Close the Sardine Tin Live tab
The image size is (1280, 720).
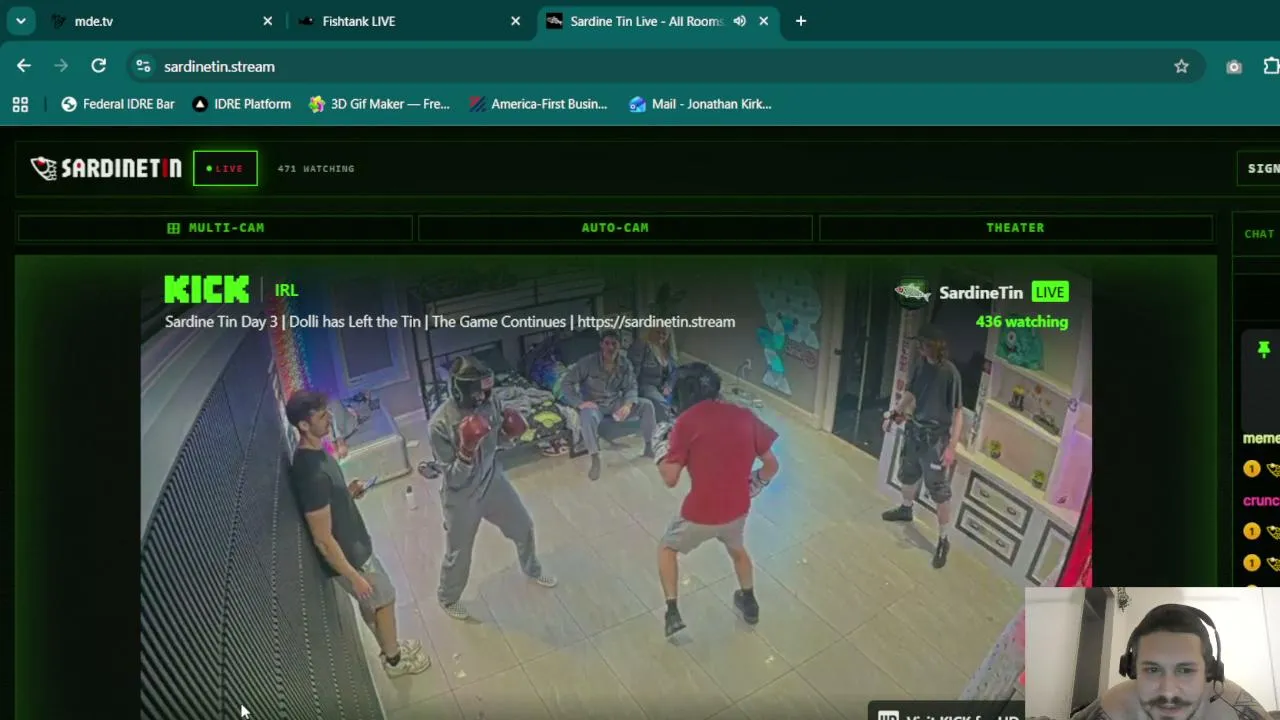pyautogui.click(x=763, y=21)
